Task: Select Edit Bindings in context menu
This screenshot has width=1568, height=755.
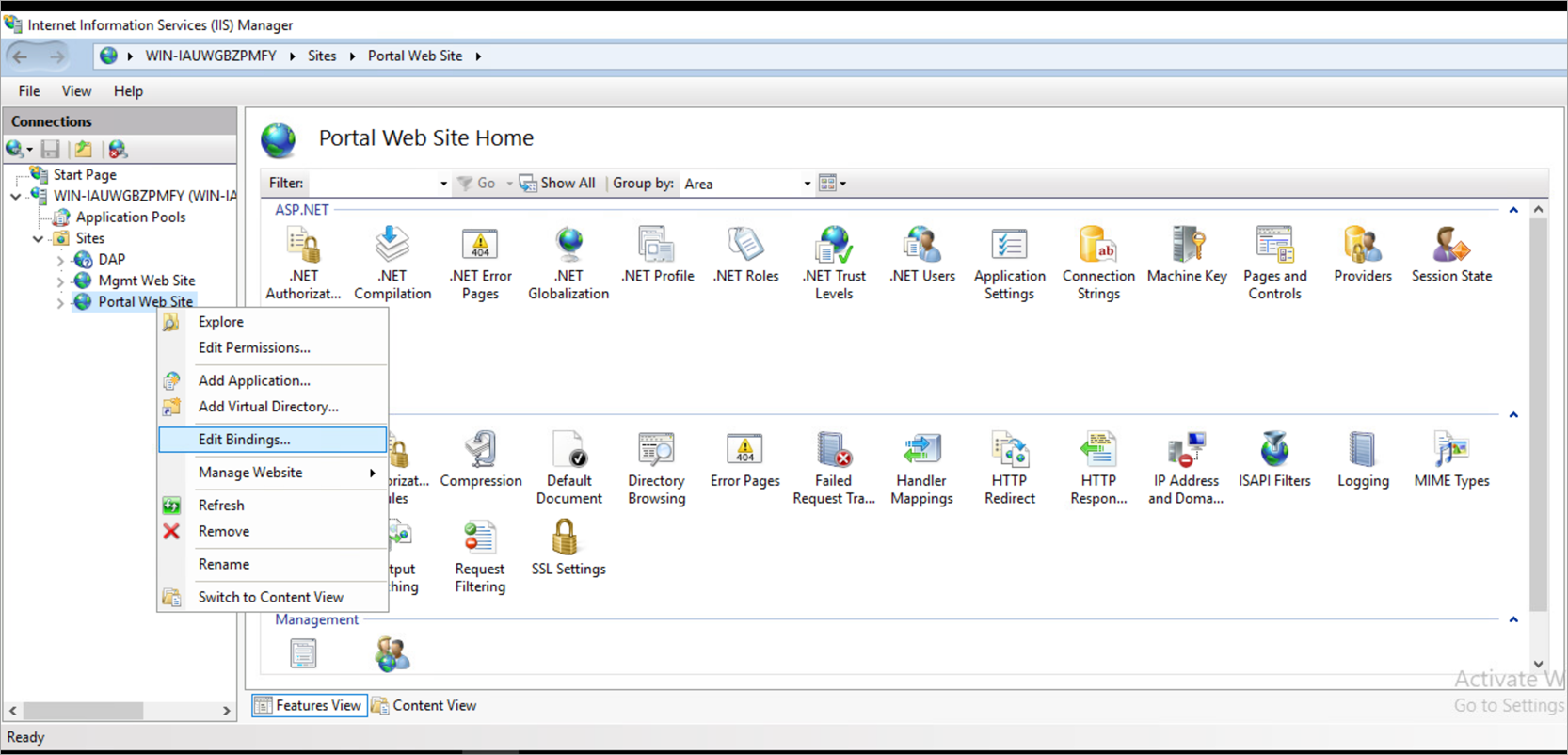Action: (x=273, y=440)
